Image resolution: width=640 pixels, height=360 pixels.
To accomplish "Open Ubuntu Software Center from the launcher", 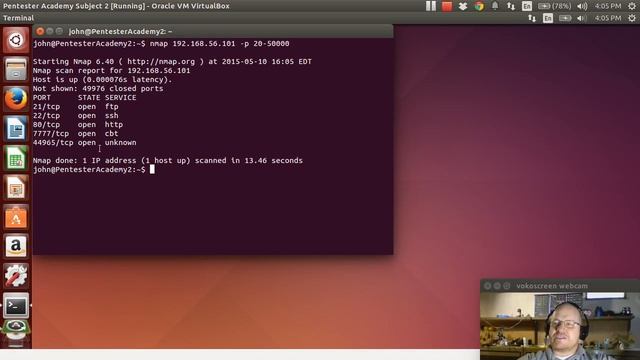I will click(16, 217).
